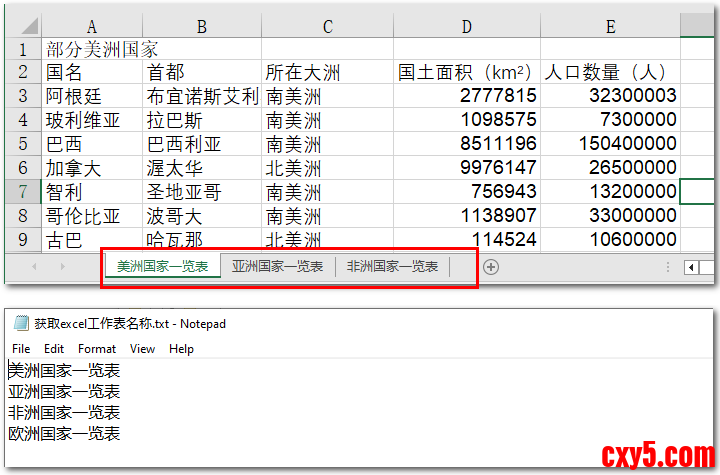This screenshot has width=720, height=475.
Task: Select the cell with value 9976147
Action: coord(467,167)
